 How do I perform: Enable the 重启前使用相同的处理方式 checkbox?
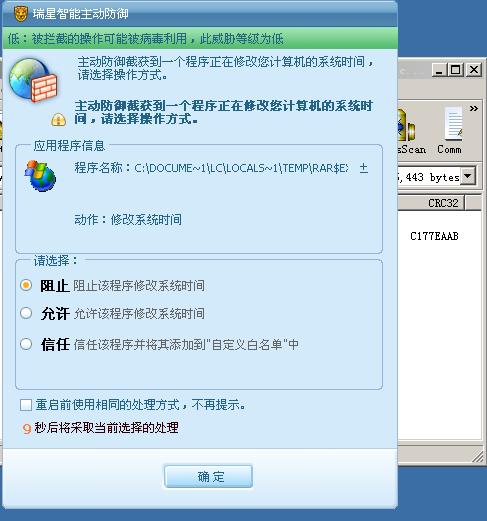coord(26,405)
